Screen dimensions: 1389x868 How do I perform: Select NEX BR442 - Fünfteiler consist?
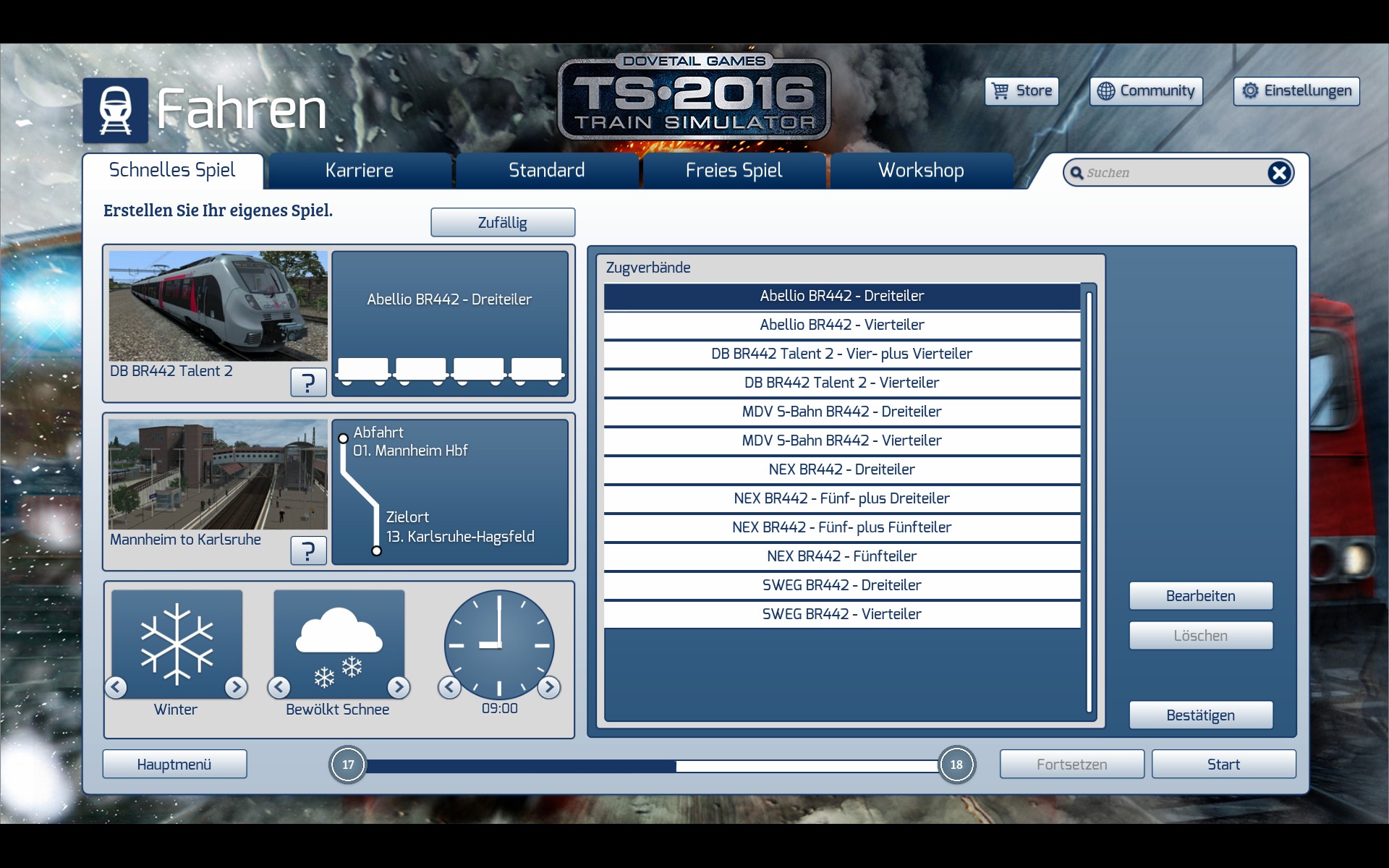841,556
